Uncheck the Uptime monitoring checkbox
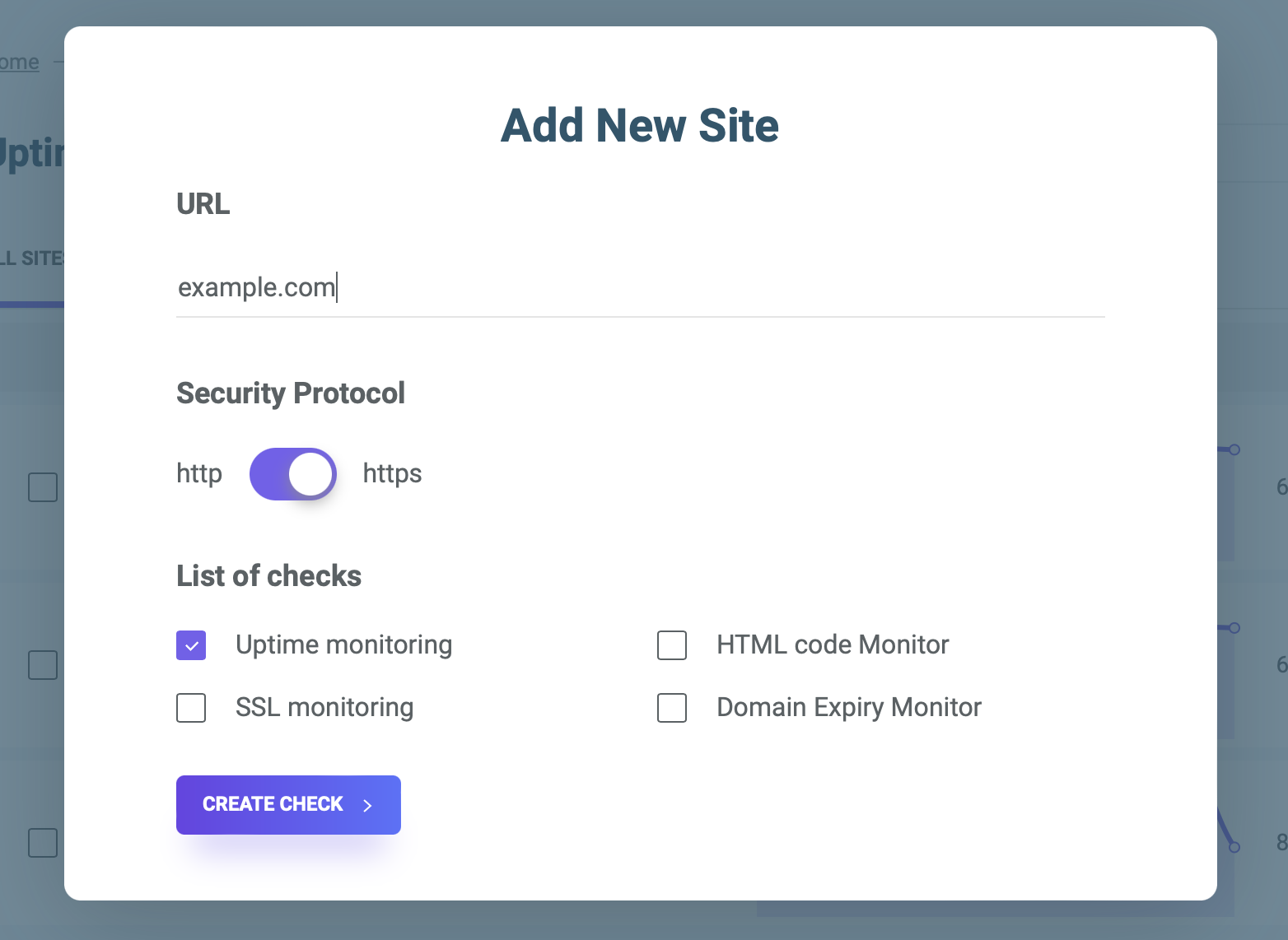This screenshot has height=940, width=1288. point(191,645)
